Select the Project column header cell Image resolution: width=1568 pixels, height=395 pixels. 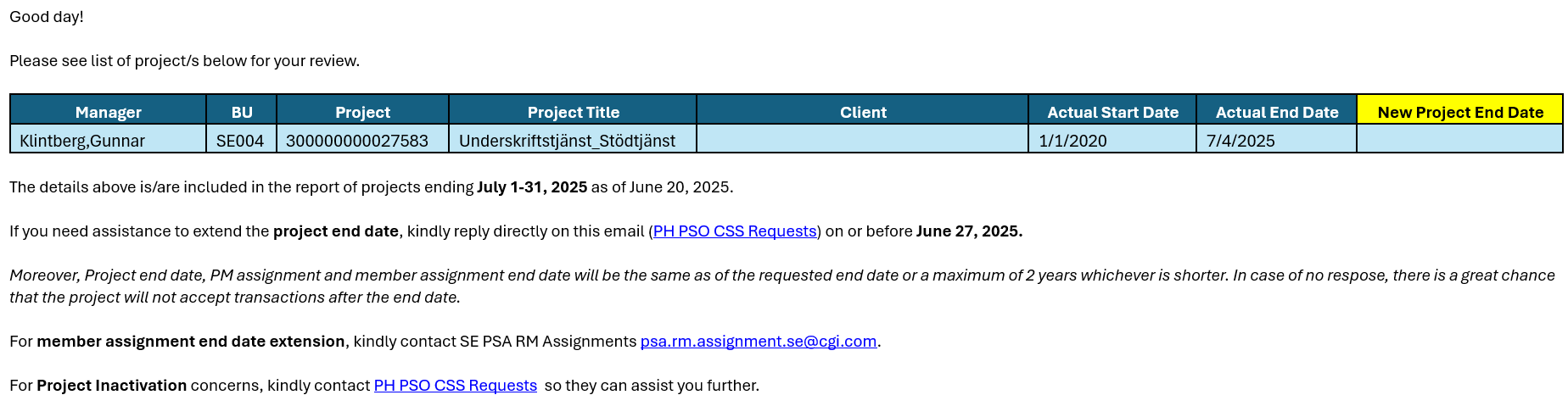362,110
